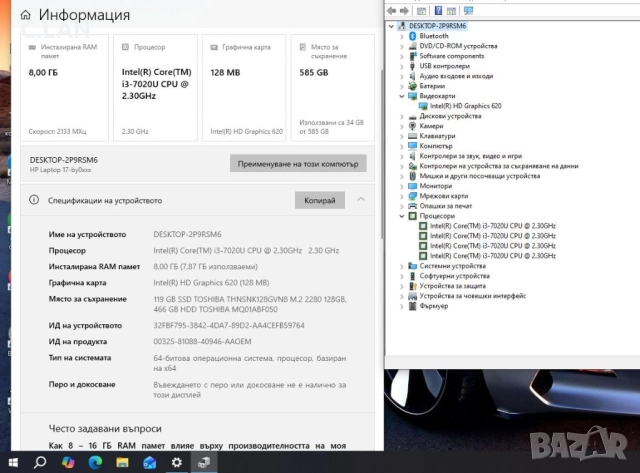Click the Видеокарти display adapter icon
Viewport: 640px width, 473px height.
[413, 96]
